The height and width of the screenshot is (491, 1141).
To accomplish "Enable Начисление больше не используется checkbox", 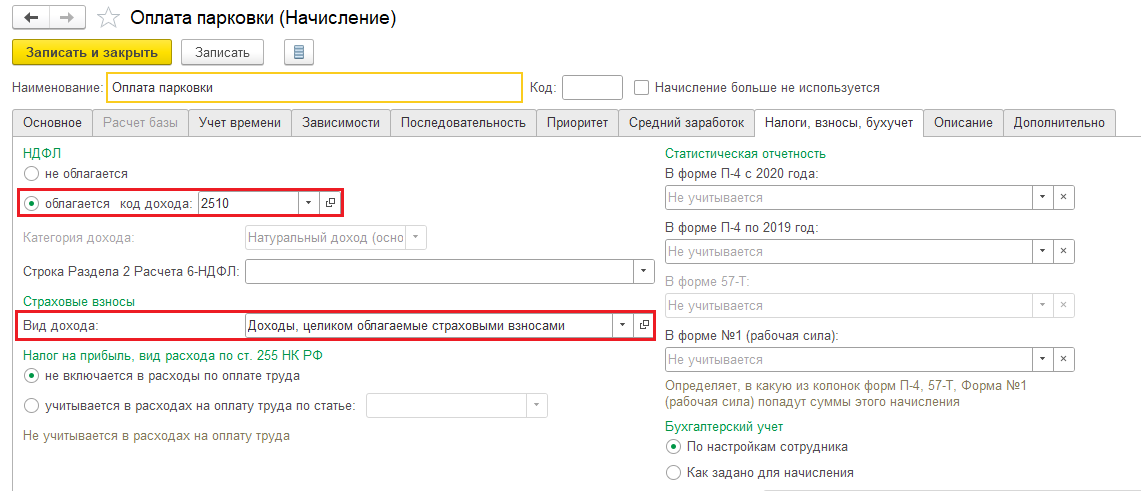I will tap(642, 88).
